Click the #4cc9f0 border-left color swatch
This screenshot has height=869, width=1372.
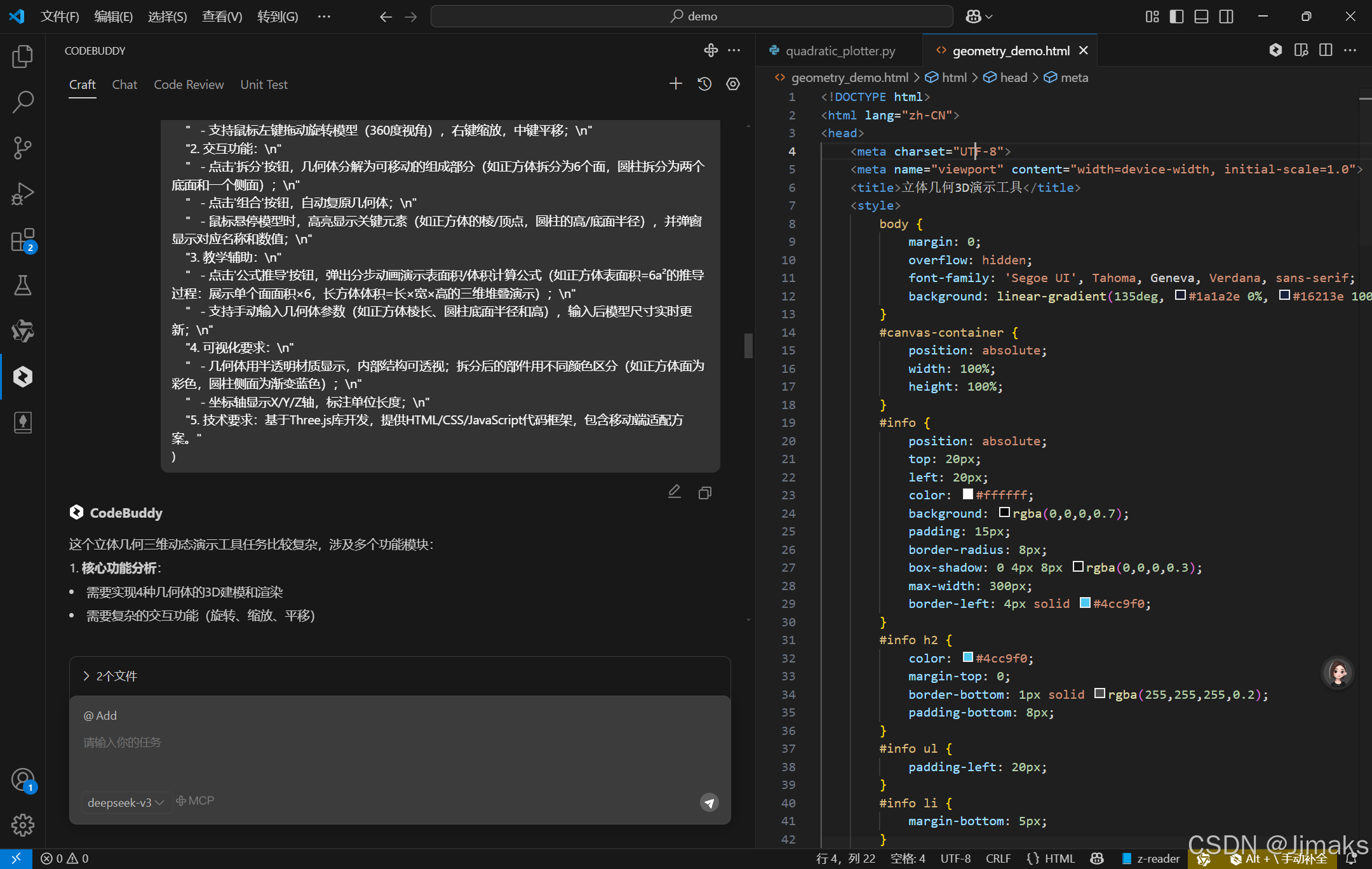(1085, 603)
